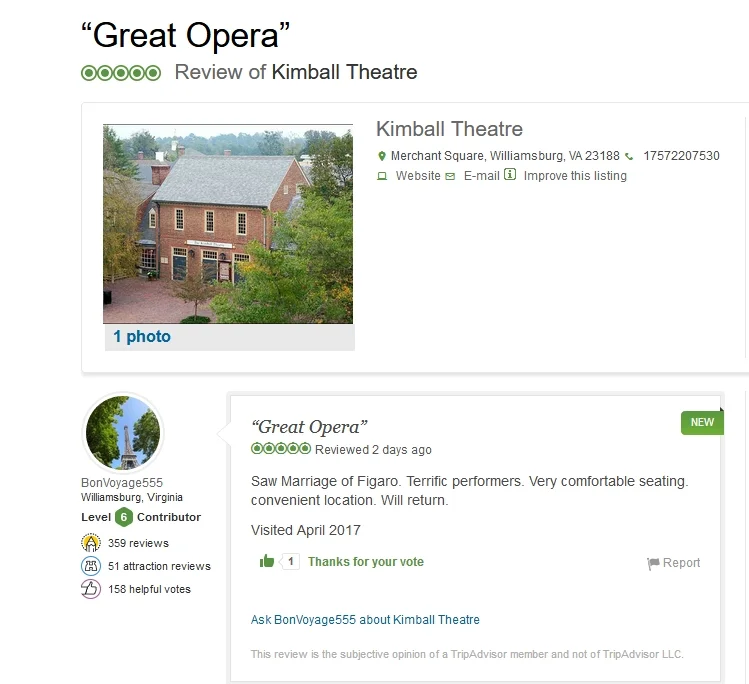
Task: Click the Kimball Theatre listing card title
Action: 449,129
